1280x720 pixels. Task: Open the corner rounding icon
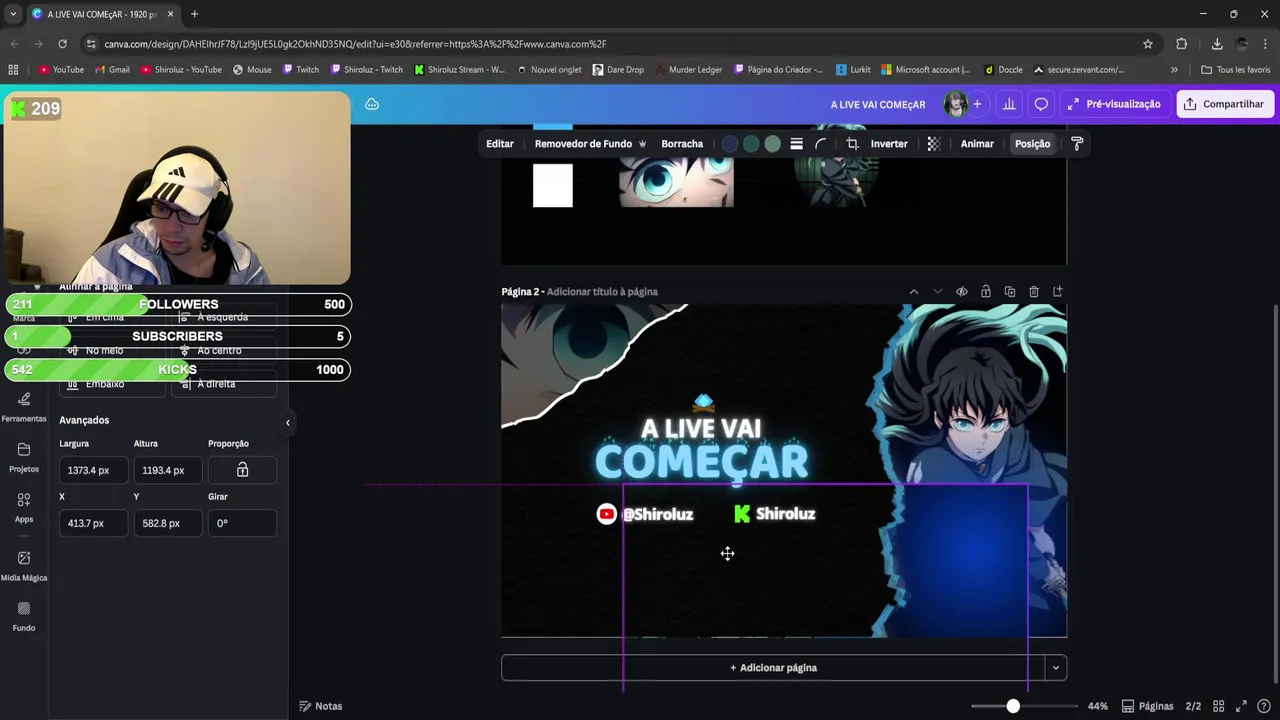click(821, 144)
